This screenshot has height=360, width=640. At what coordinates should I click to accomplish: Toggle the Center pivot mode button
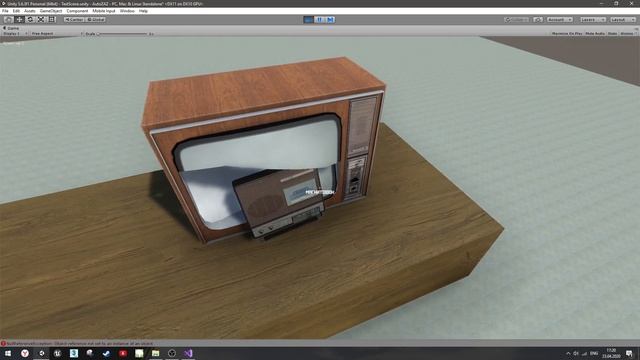pyautogui.click(x=74, y=20)
